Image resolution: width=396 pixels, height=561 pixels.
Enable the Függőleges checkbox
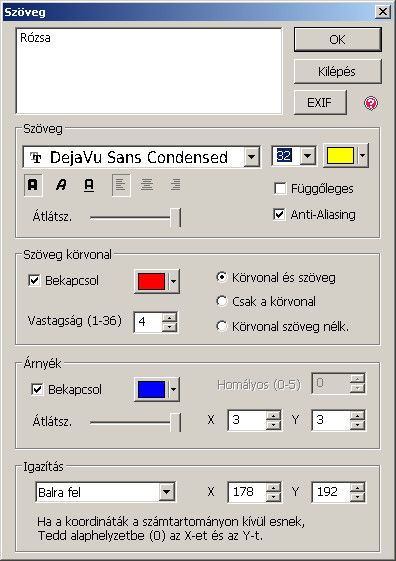[280, 188]
